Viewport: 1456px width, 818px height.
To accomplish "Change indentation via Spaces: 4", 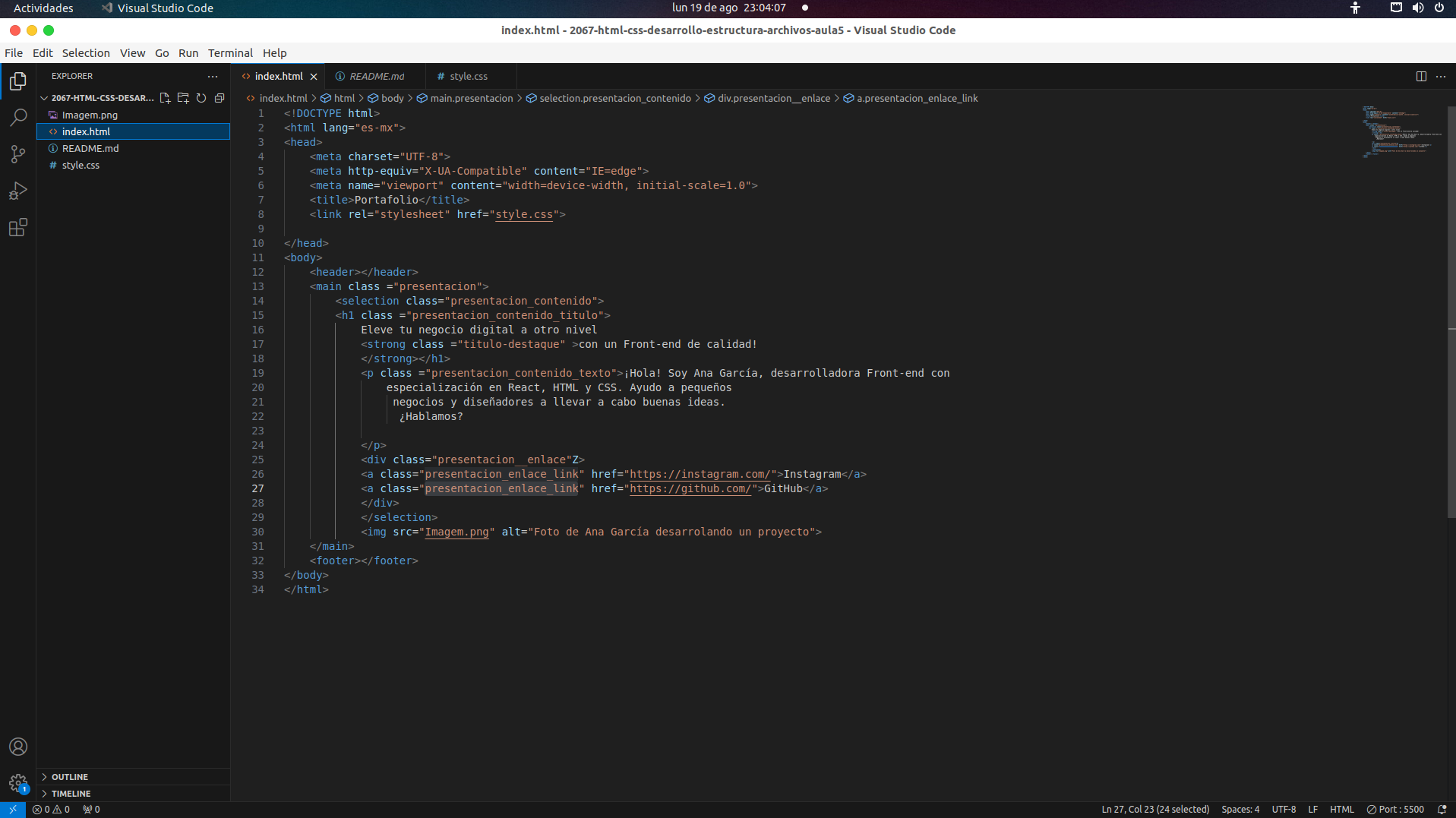I will click(x=1240, y=810).
